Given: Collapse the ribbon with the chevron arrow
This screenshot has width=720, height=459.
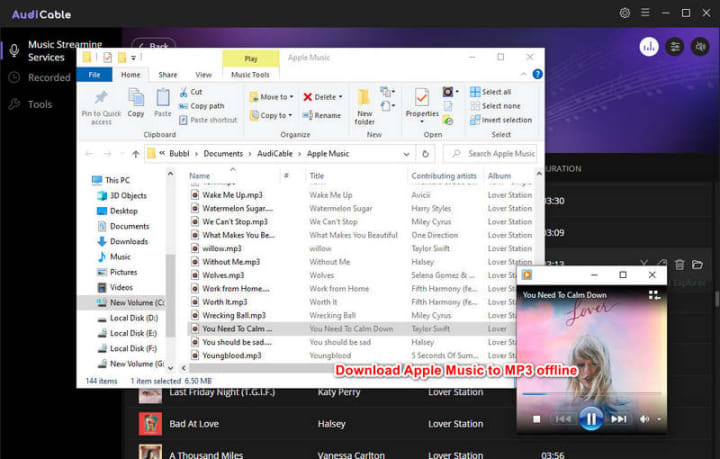Looking at the screenshot, I should (523, 74).
